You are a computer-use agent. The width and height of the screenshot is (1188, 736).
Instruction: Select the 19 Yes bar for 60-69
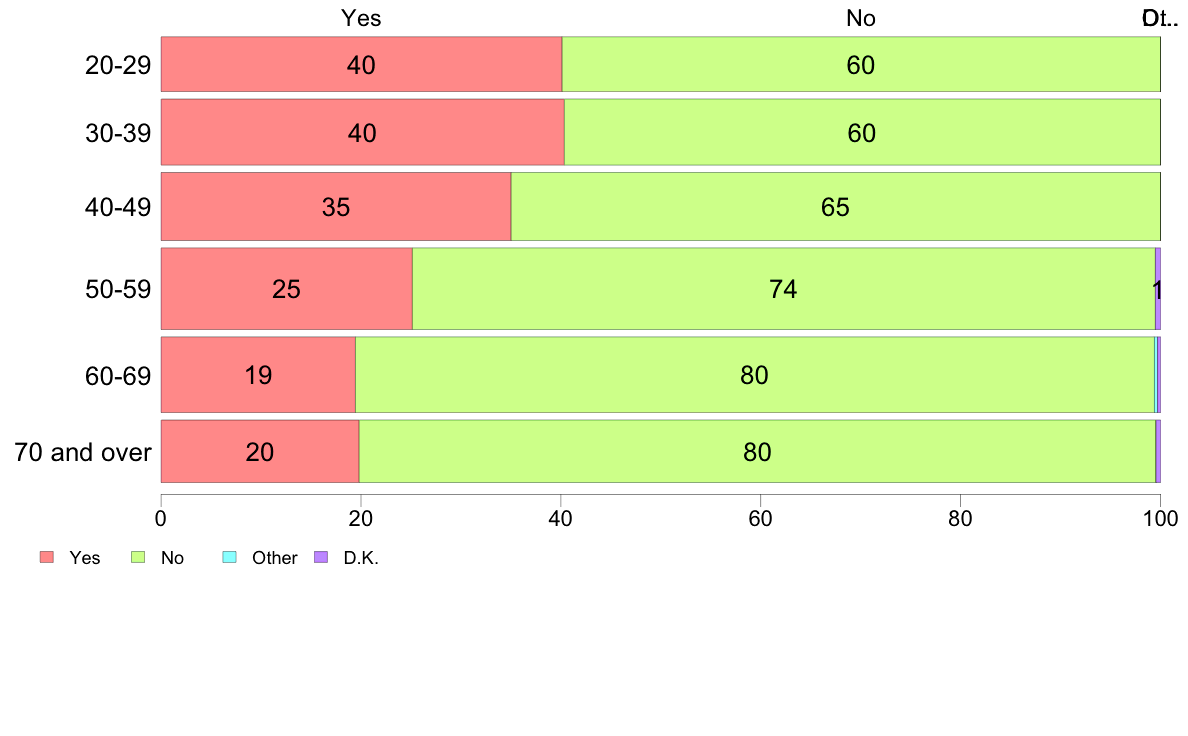coord(258,375)
